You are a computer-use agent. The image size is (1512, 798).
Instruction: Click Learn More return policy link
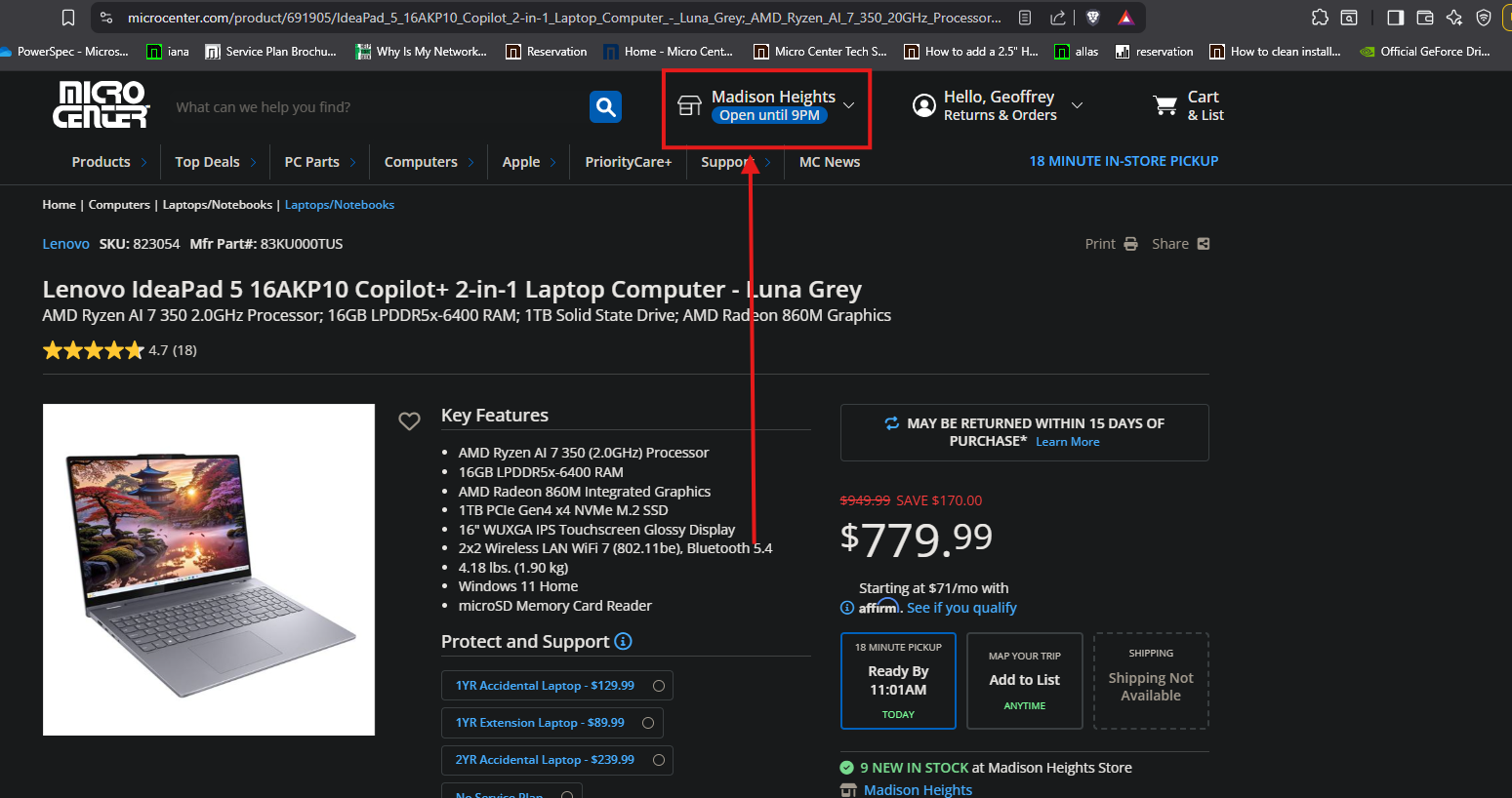[1067, 442]
